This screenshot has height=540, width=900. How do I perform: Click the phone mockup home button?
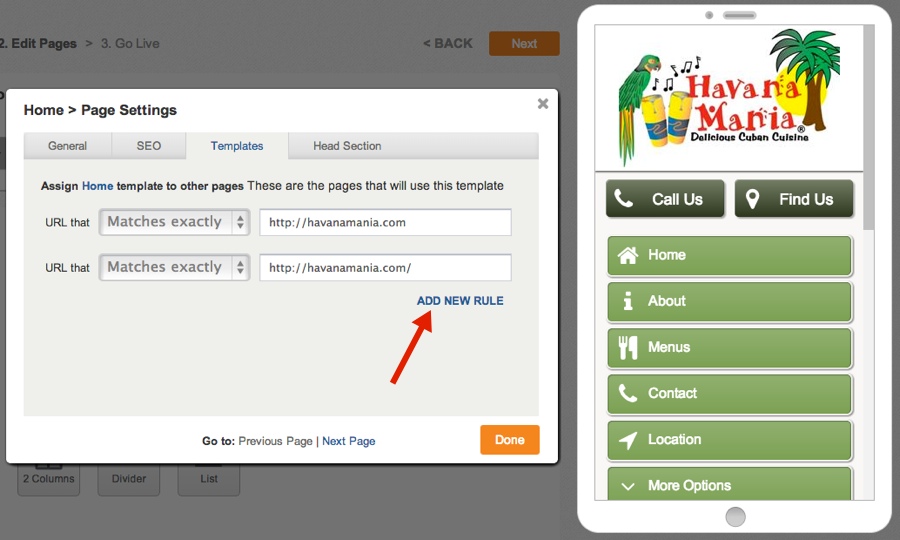click(x=735, y=516)
